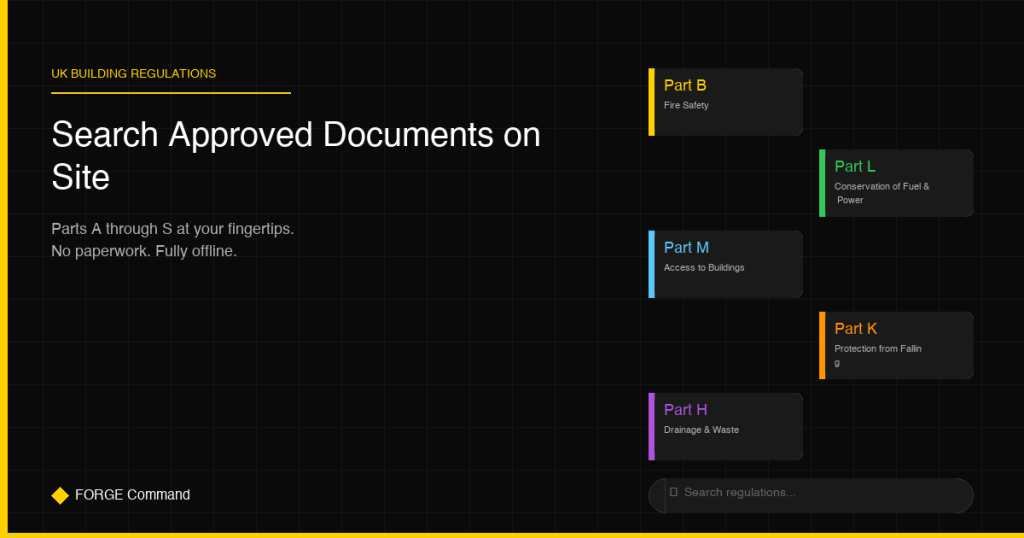The height and width of the screenshot is (538, 1024).
Task: Click the 'UK BUILDING REGULATIONS' label
Action: click(134, 74)
